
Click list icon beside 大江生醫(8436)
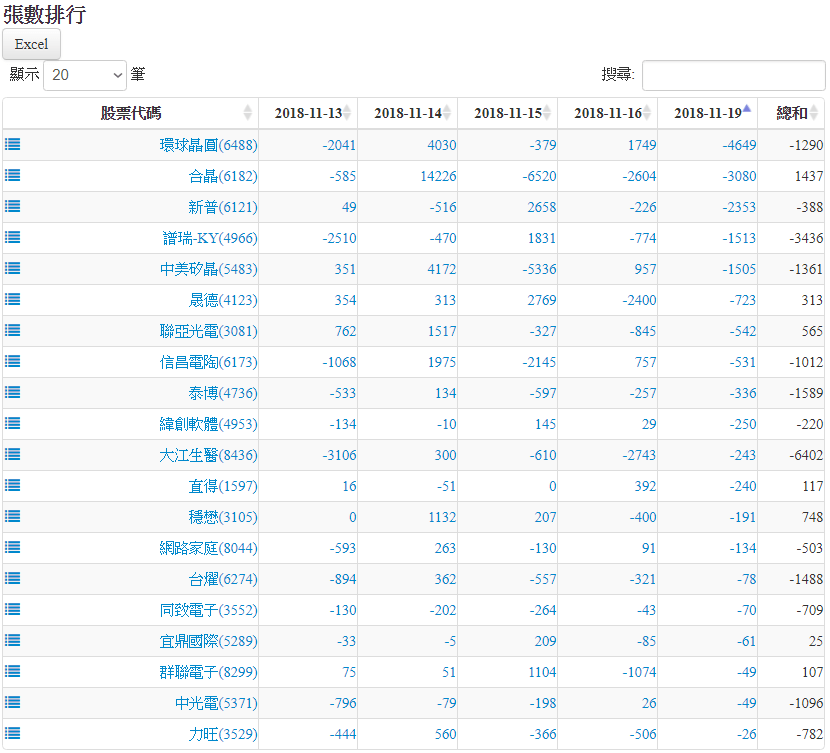[12, 454]
